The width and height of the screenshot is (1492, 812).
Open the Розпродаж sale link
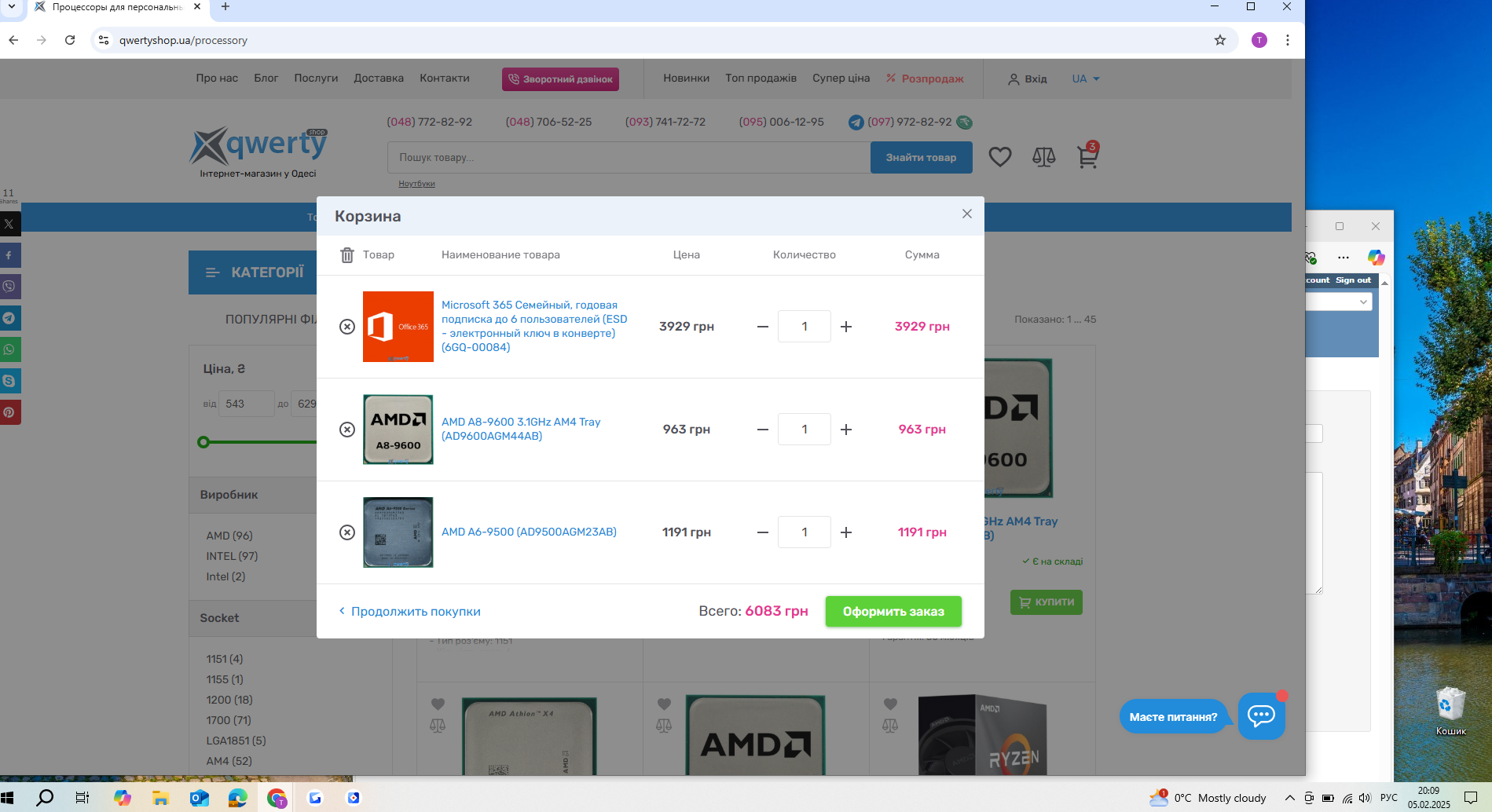point(925,79)
